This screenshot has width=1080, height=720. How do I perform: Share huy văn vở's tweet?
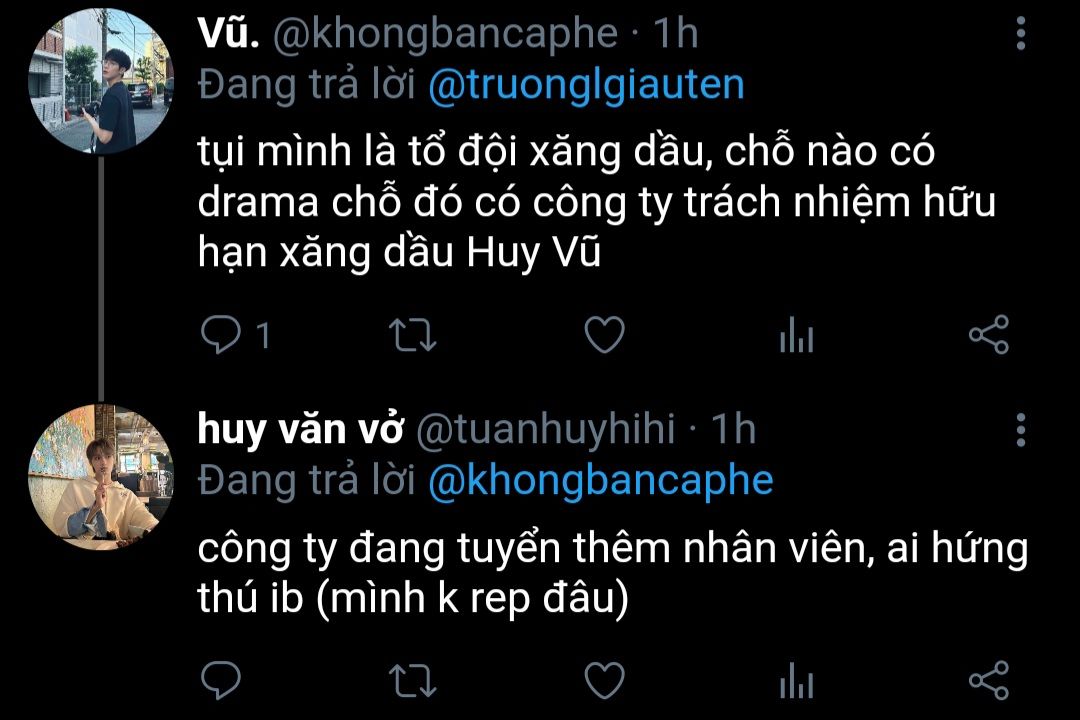pyautogui.click(x=989, y=680)
